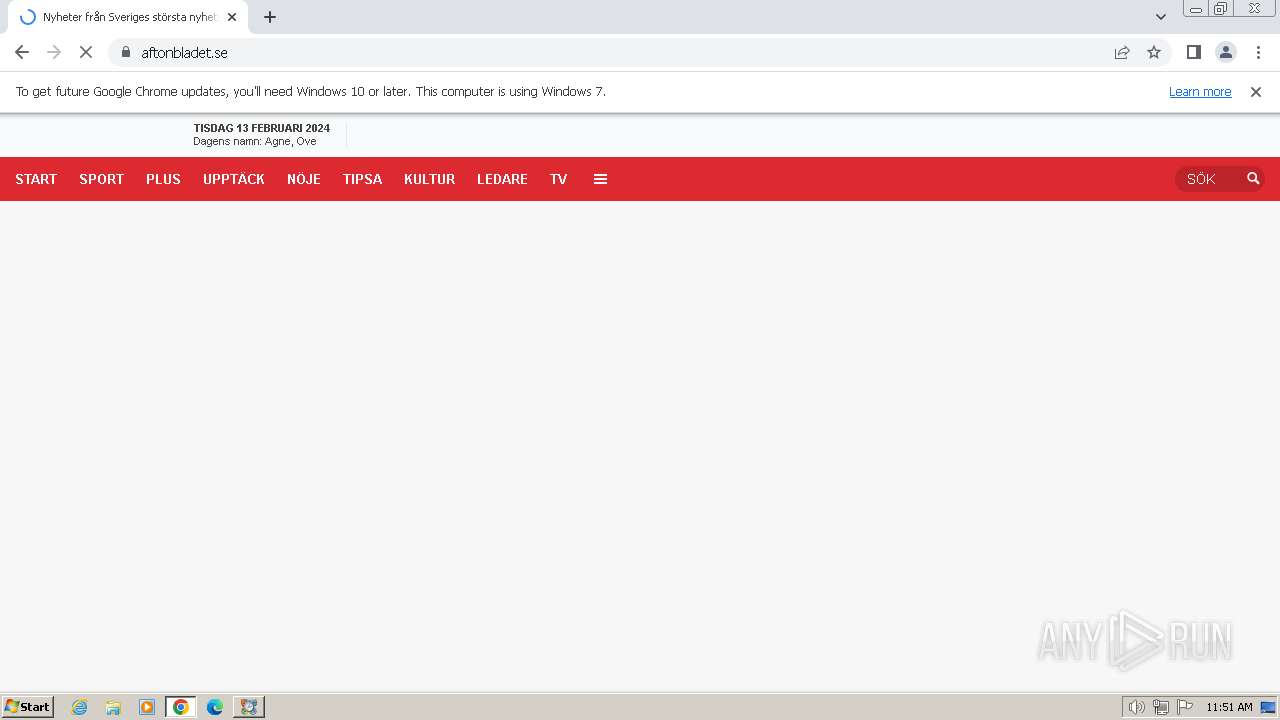Switch to Chrome in the taskbar
The width and height of the screenshot is (1280, 720).
pyautogui.click(x=181, y=707)
